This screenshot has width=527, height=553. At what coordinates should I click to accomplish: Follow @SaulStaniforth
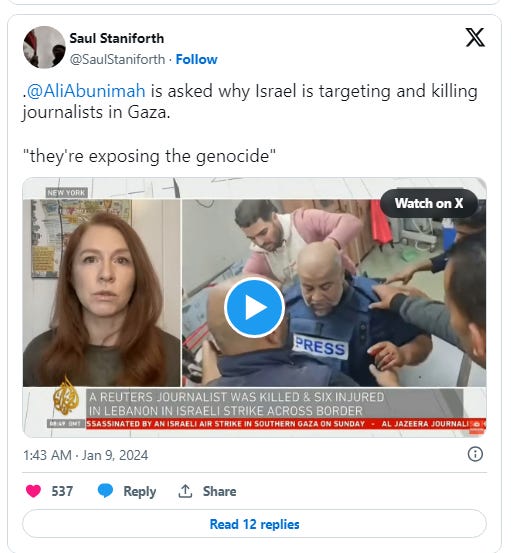click(x=196, y=59)
